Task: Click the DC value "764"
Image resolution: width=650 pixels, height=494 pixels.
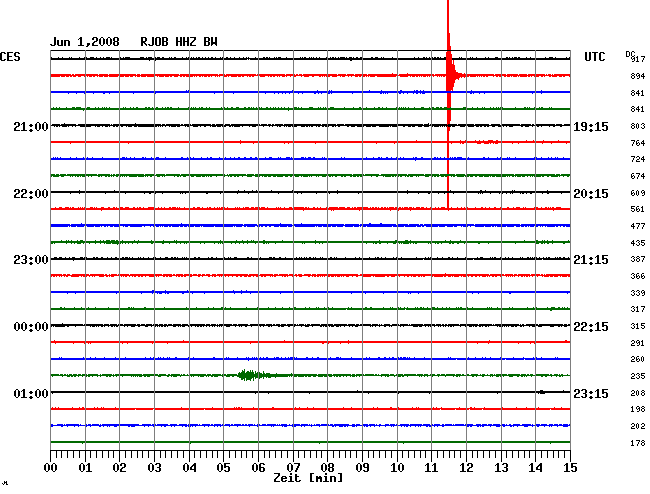Action: point(638,143)
